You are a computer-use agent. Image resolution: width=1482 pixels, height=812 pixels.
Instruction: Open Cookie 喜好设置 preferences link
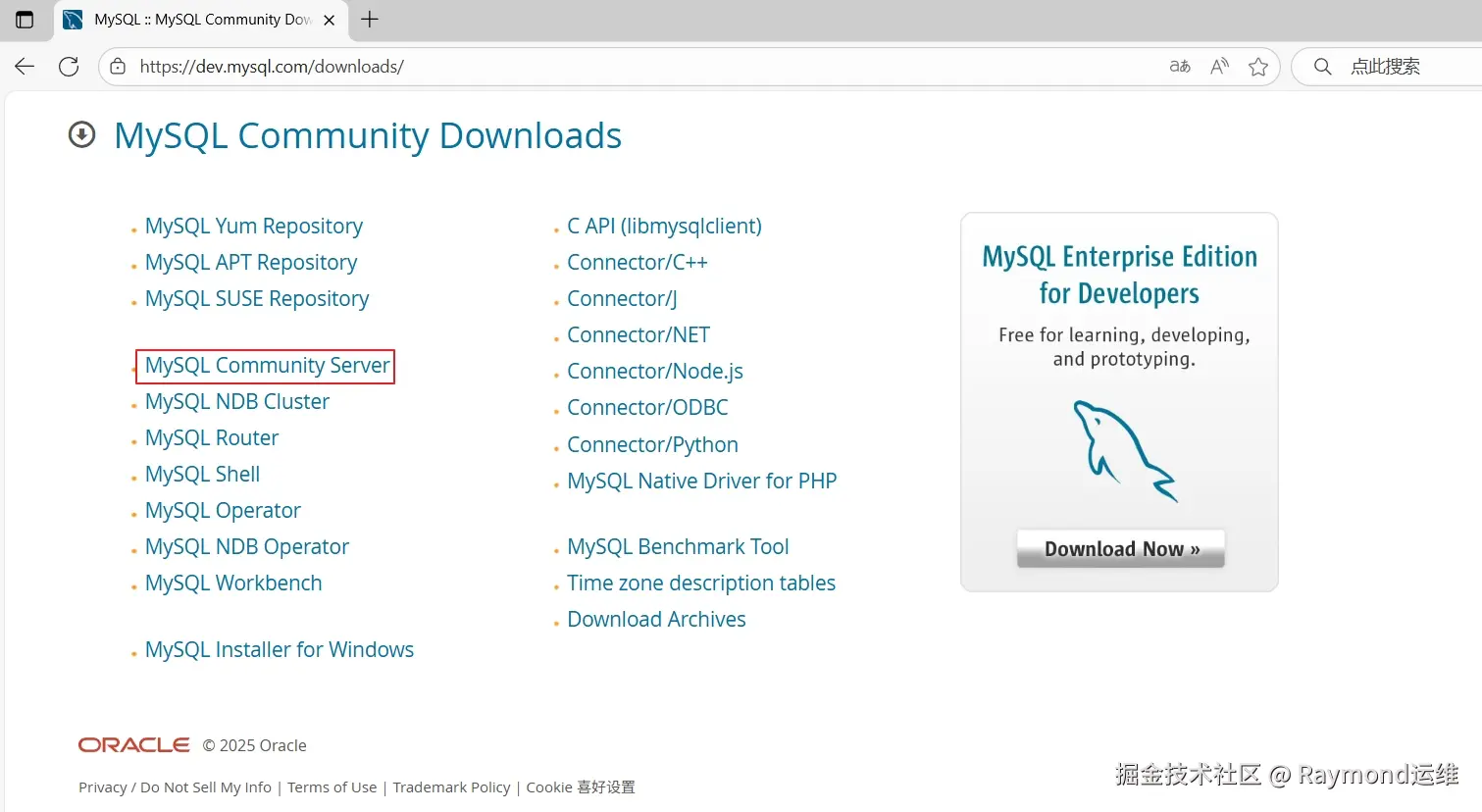point(581,787)
